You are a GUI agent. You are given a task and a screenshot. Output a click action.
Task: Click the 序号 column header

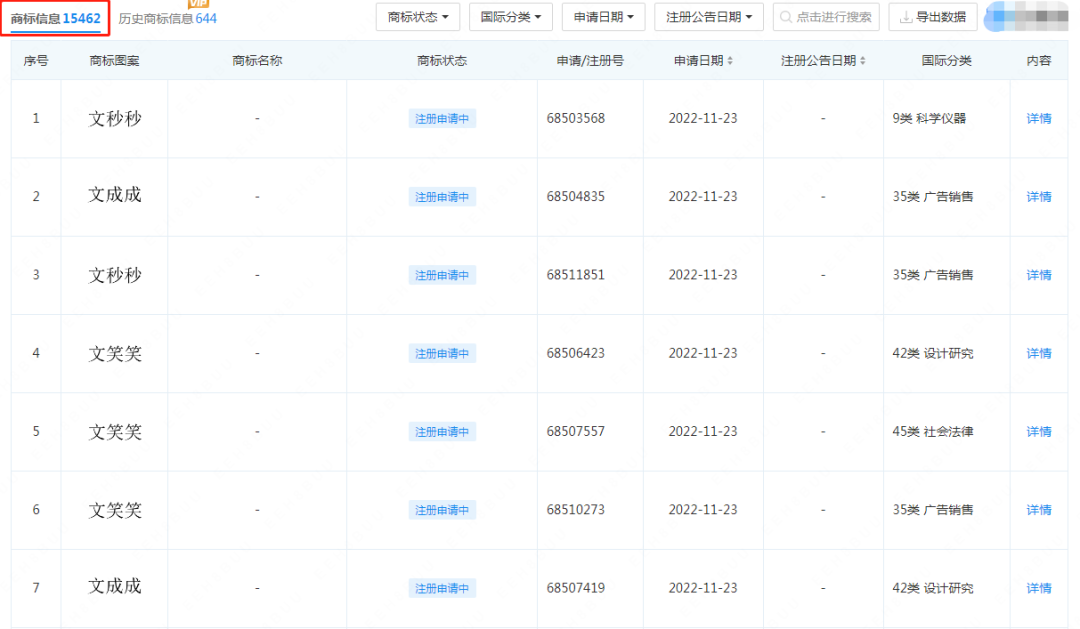click(36, 61)
